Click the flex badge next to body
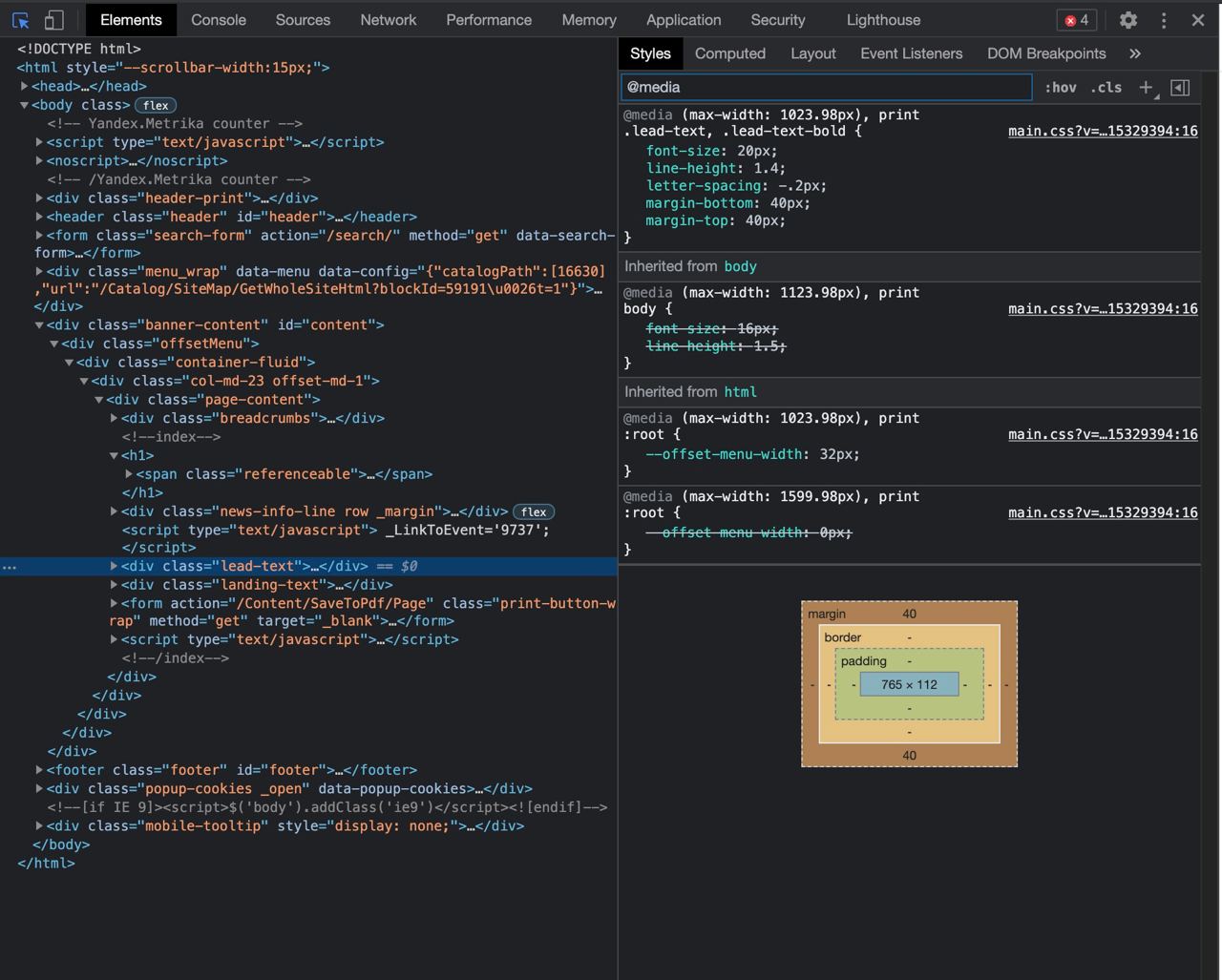 point(156,105)
